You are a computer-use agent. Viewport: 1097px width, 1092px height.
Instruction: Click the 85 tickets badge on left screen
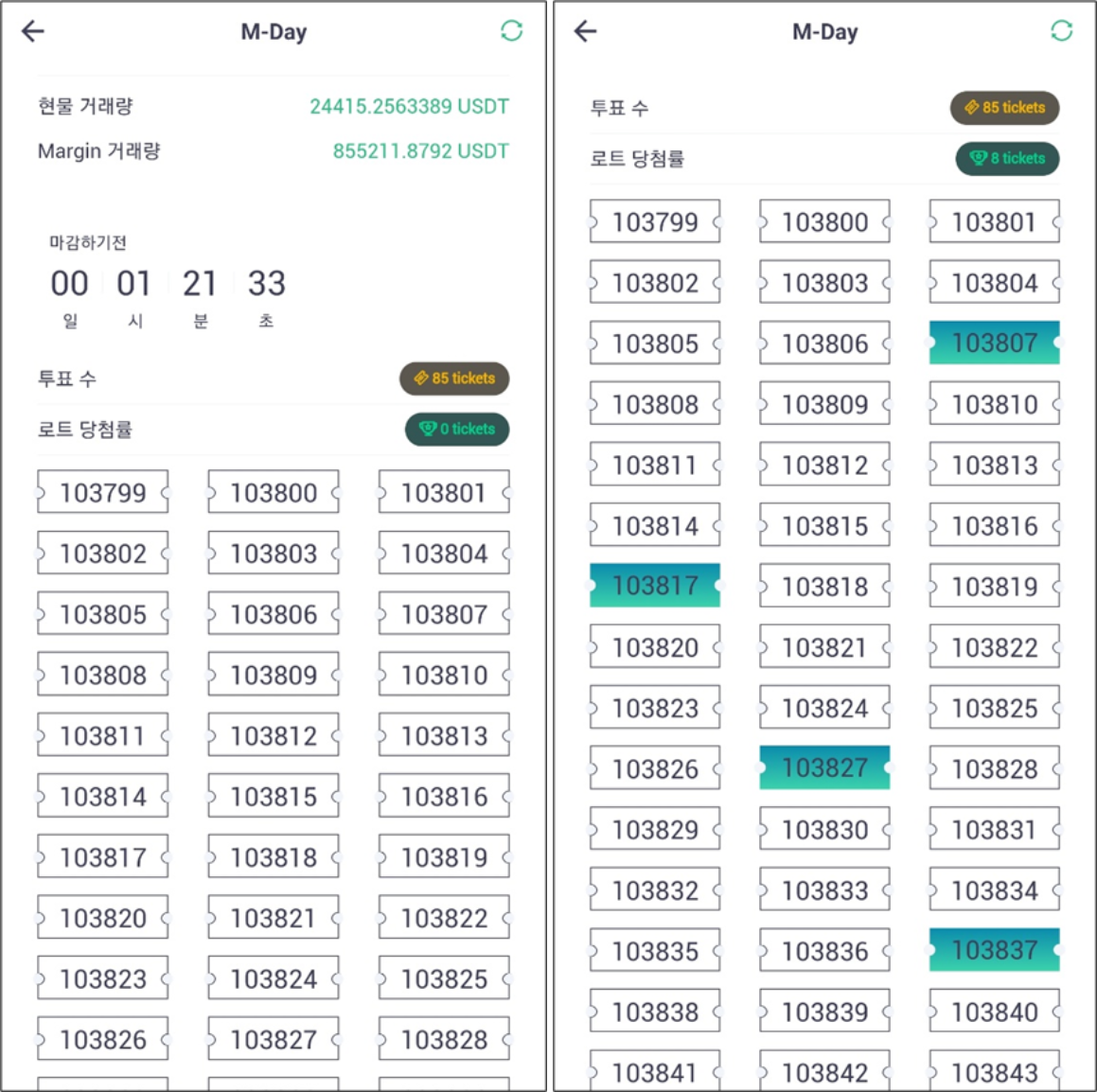coord(454,379)
